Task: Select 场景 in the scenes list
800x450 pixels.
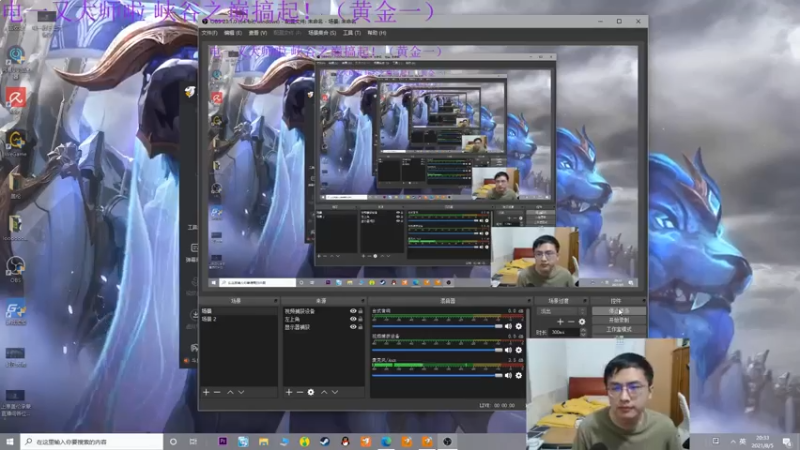Action: tap(238, 311)
